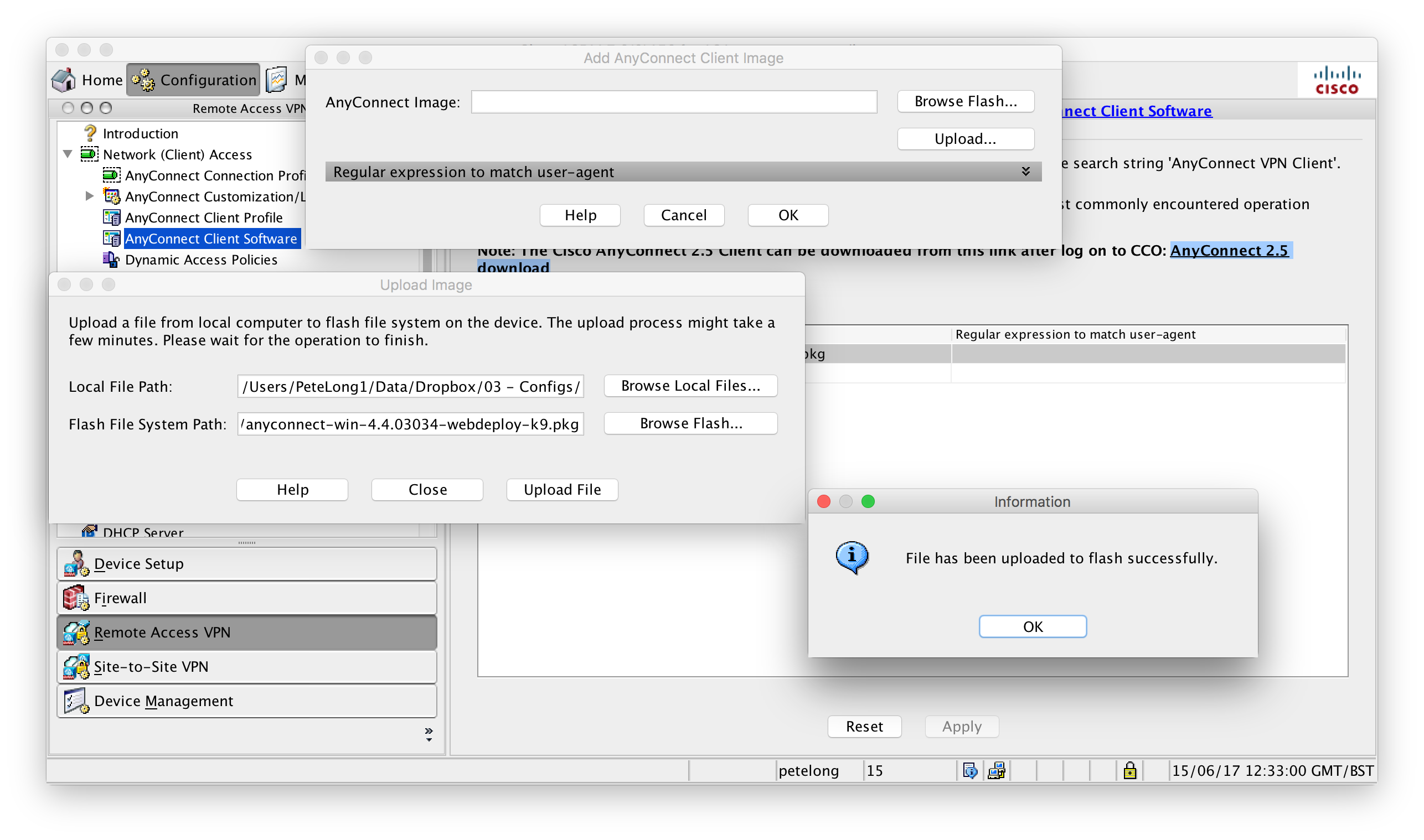The image size is (1424, 840).
Task: Click Help in Upload Image dialog
Action: pos(293,490)
